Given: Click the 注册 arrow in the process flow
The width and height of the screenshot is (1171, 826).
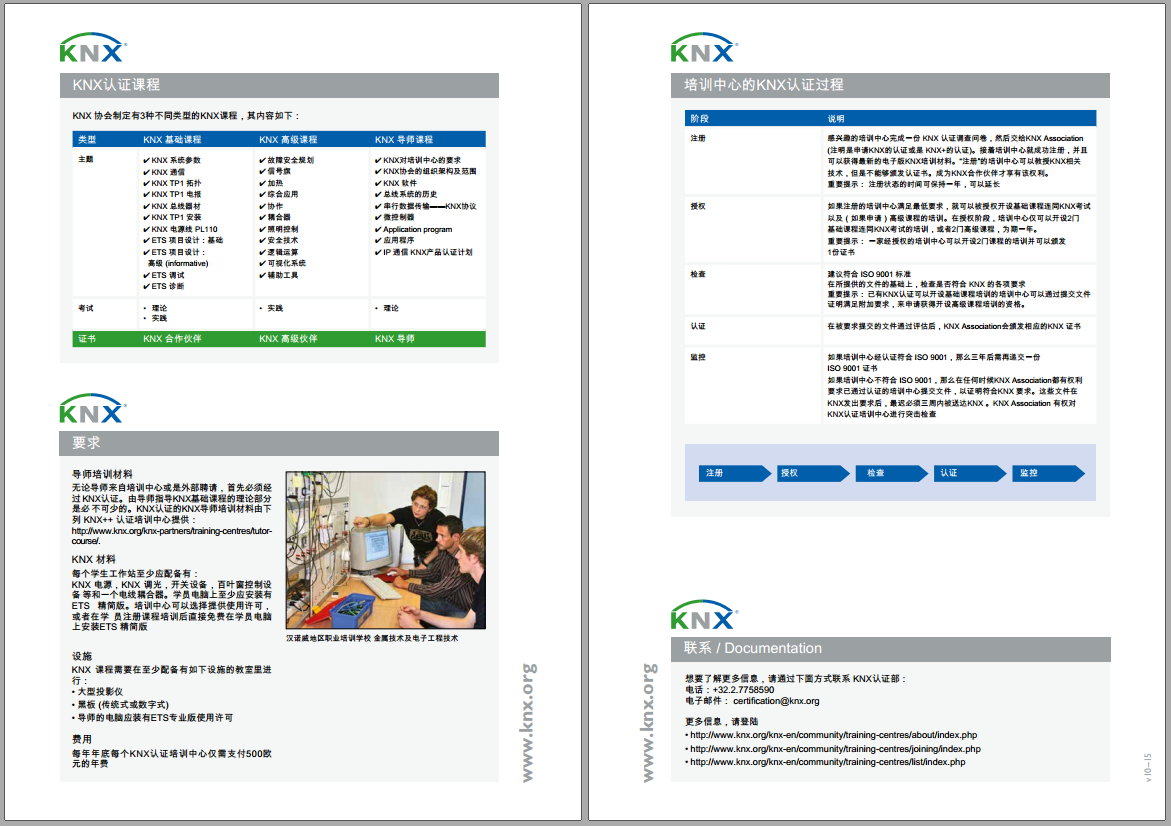Looking at the screenshot, I should coord(733,473).
